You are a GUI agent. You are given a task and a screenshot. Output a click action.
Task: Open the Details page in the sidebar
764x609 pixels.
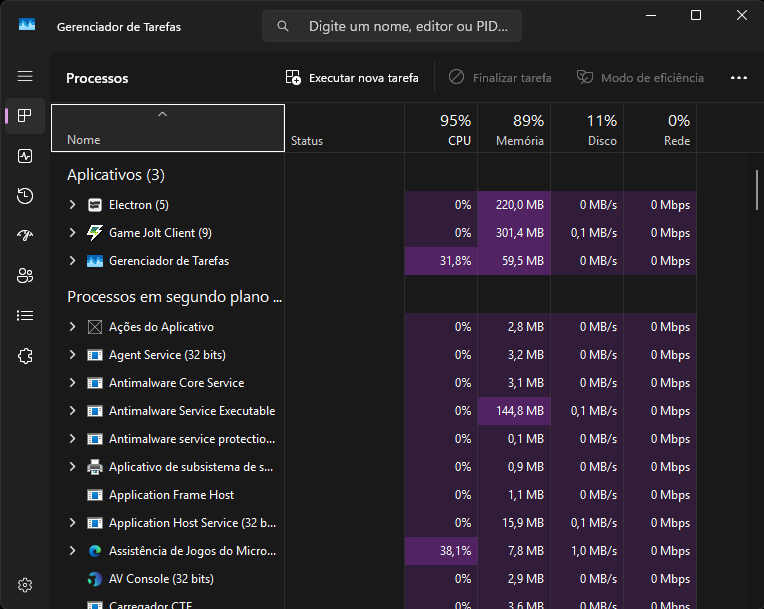[x=25, y=316]
